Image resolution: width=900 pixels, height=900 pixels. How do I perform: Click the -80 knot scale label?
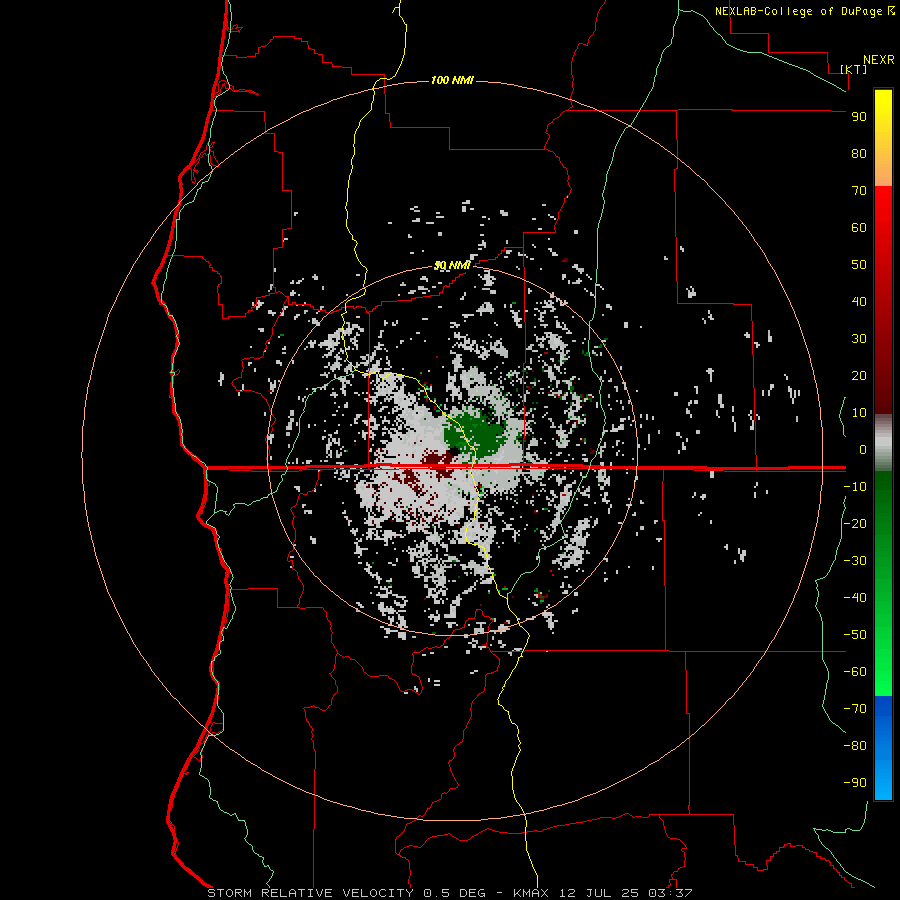855,746
